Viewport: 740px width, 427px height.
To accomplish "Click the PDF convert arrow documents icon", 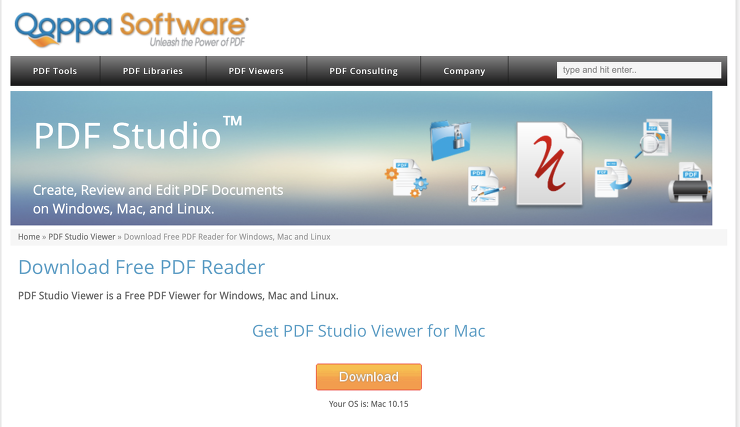I will tap(613, 178).
